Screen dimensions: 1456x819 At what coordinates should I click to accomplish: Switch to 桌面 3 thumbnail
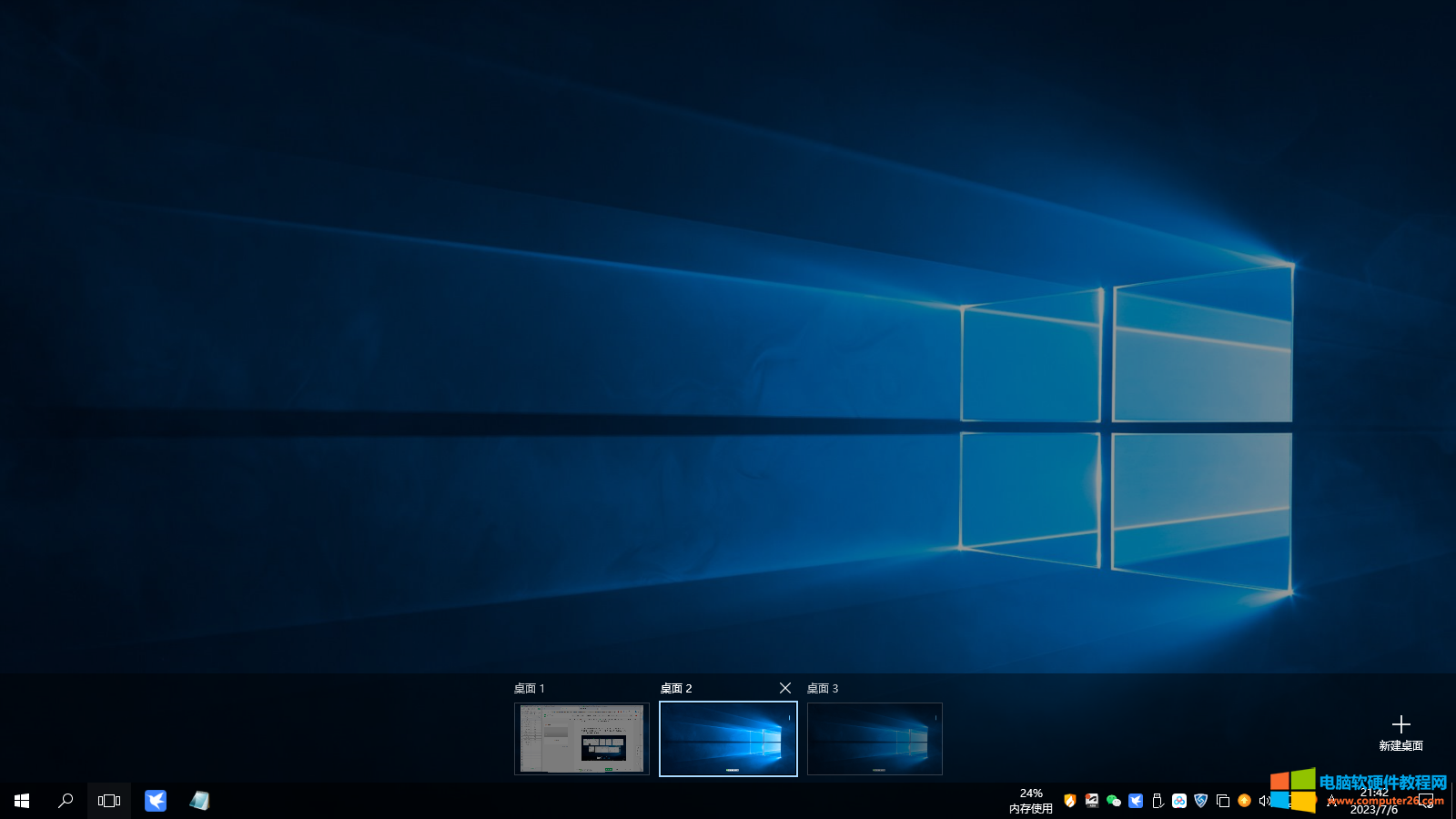(875, 739)
